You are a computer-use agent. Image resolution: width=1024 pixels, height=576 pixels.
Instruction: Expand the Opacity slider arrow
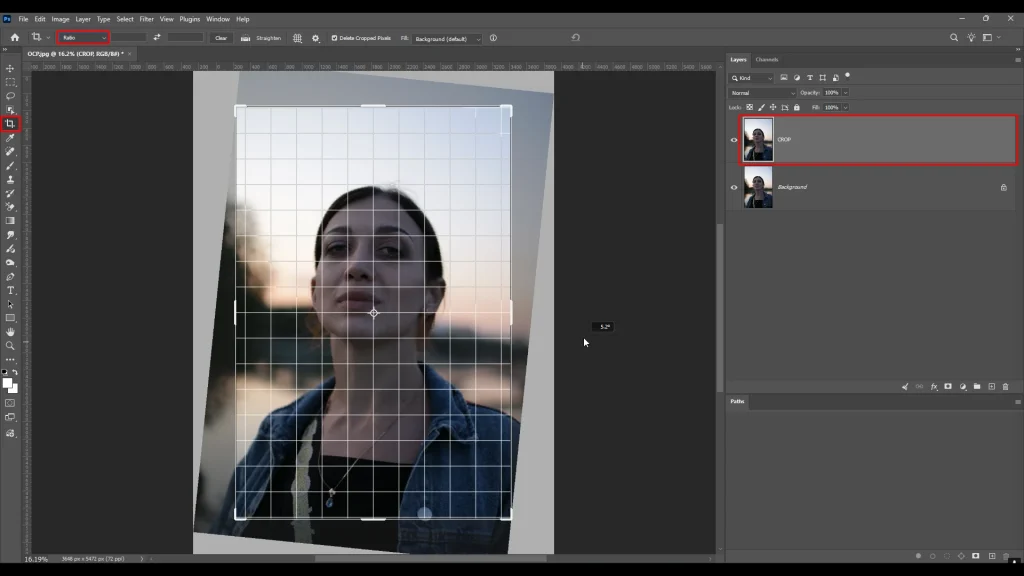click(845, 93)
